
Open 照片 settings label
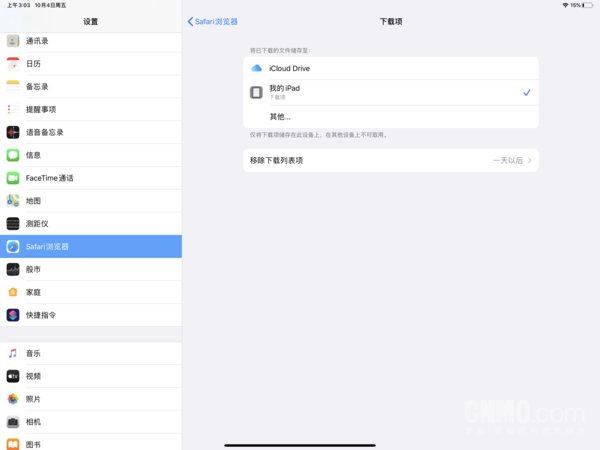coord(33,399)
